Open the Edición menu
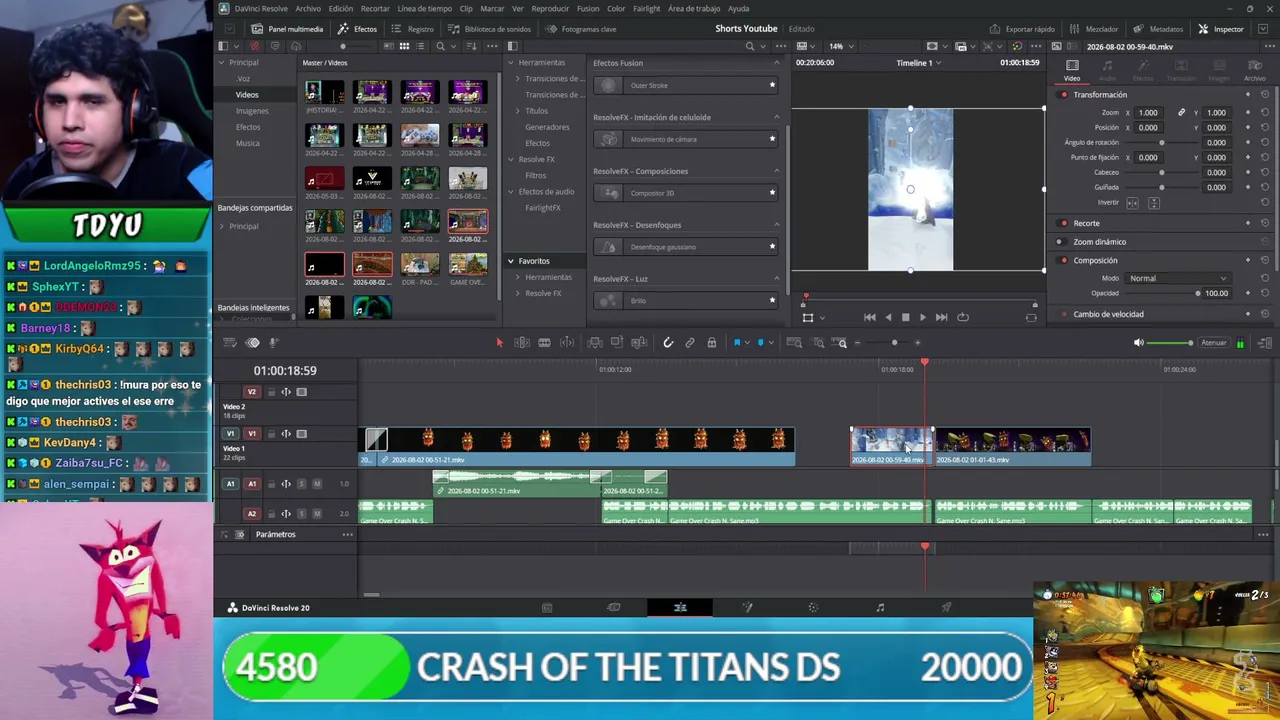 click(341, 9)
